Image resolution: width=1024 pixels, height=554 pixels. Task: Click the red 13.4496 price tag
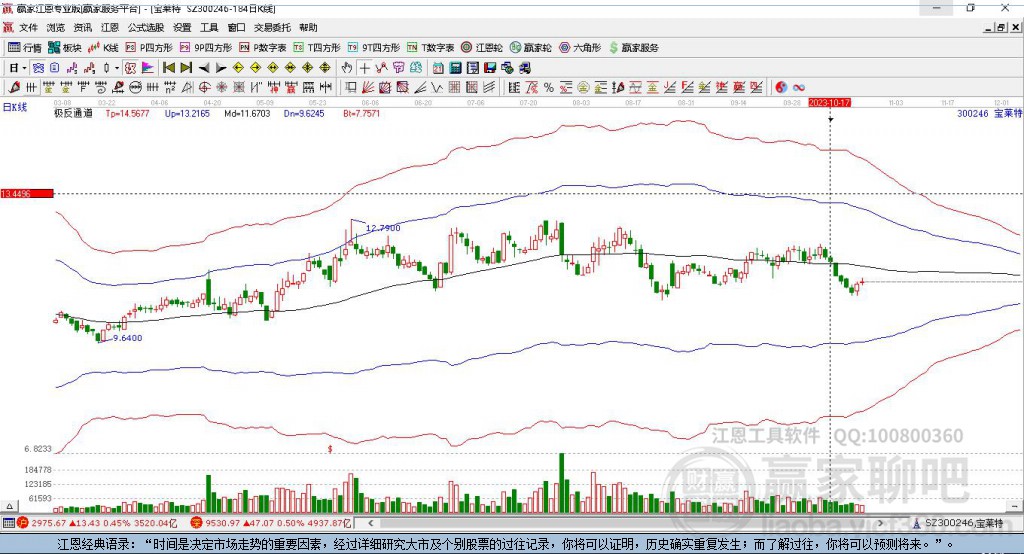point(27,193)
